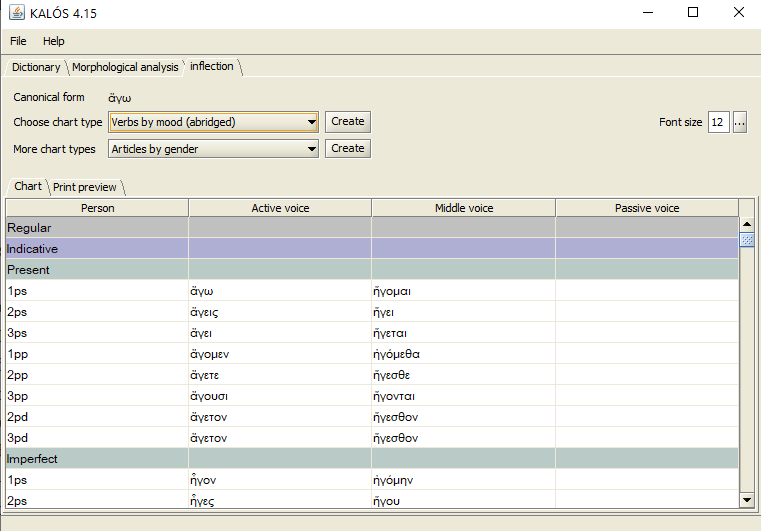Image resolution: width=761 pixels, height=531 pixels.
Task: Click the Font size input field
Action: click(x=718, y=122)
